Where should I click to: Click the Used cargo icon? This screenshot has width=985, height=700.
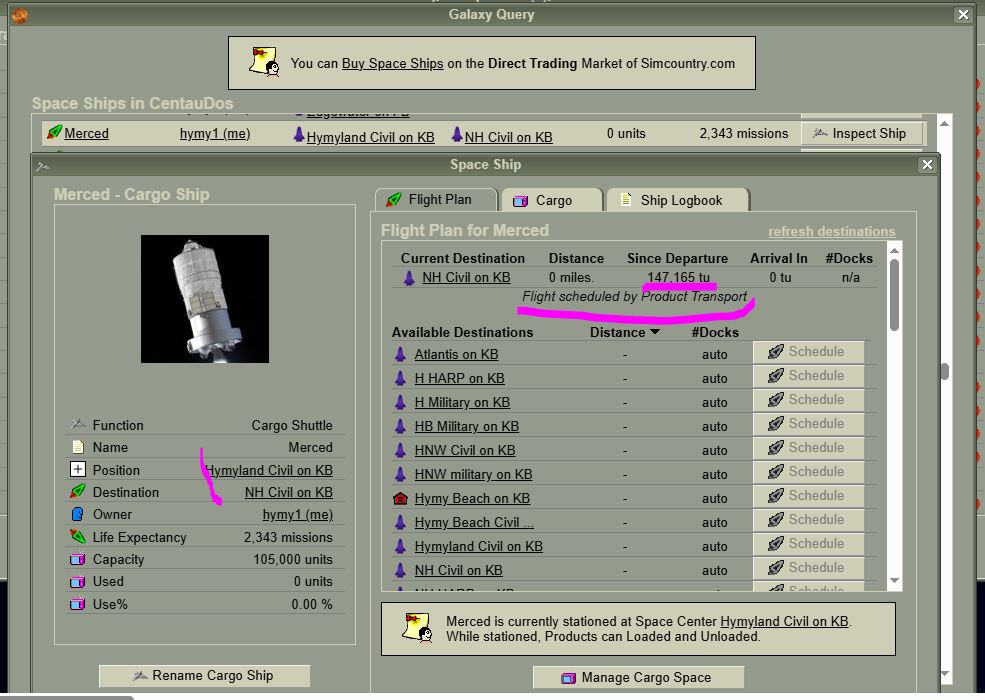(x=77, y=581)
